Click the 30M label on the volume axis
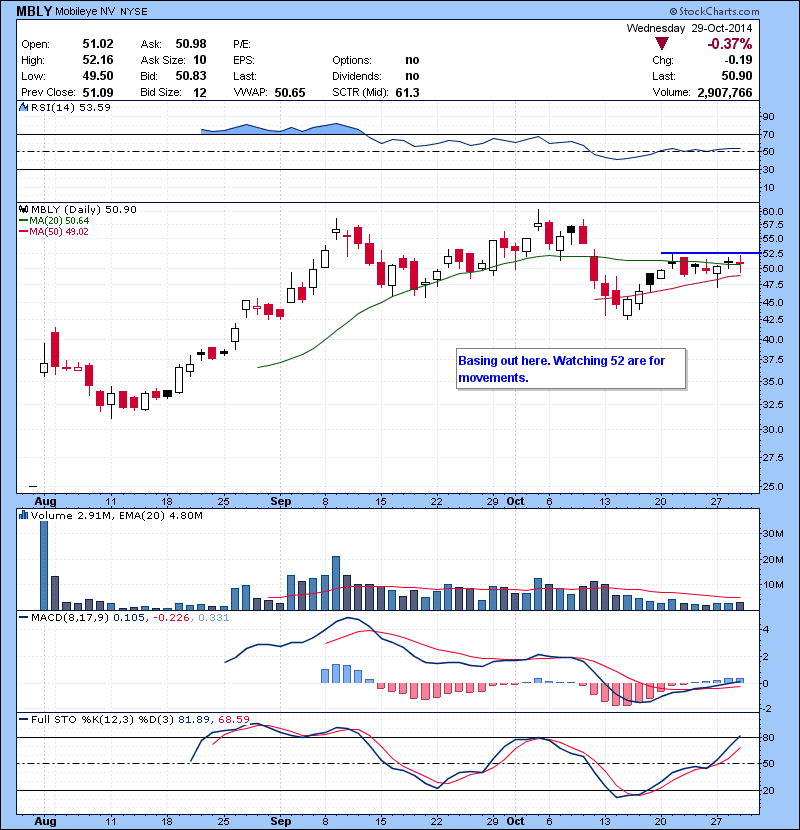The width and height of the screenshot is (800, 830). 773,534
